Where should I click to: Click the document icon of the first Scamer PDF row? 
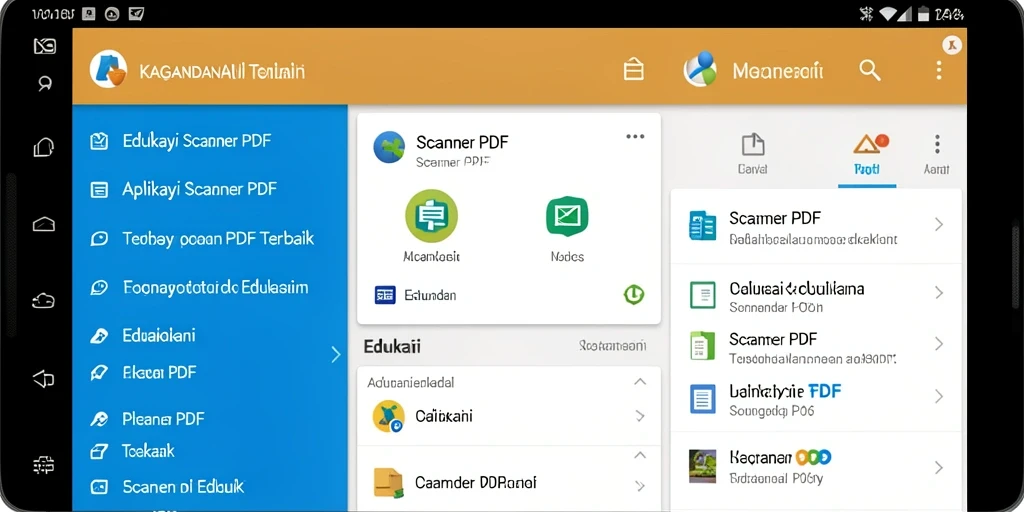coord(703,225)
